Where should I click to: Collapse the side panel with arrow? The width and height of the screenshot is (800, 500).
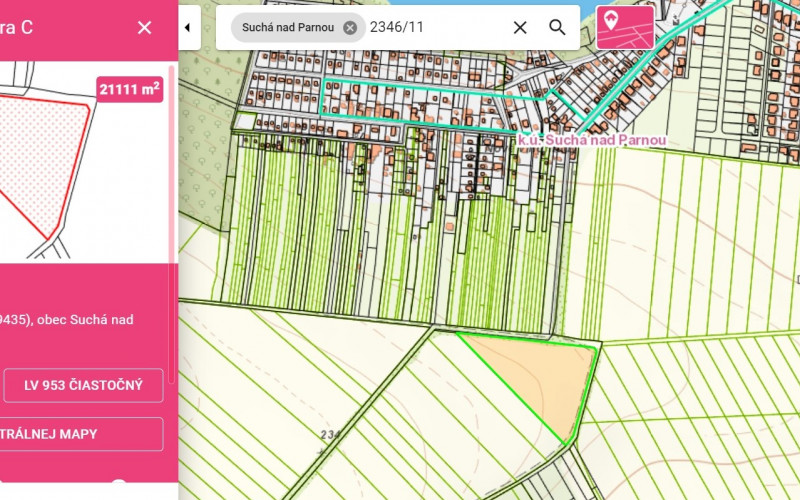point(187,27)
